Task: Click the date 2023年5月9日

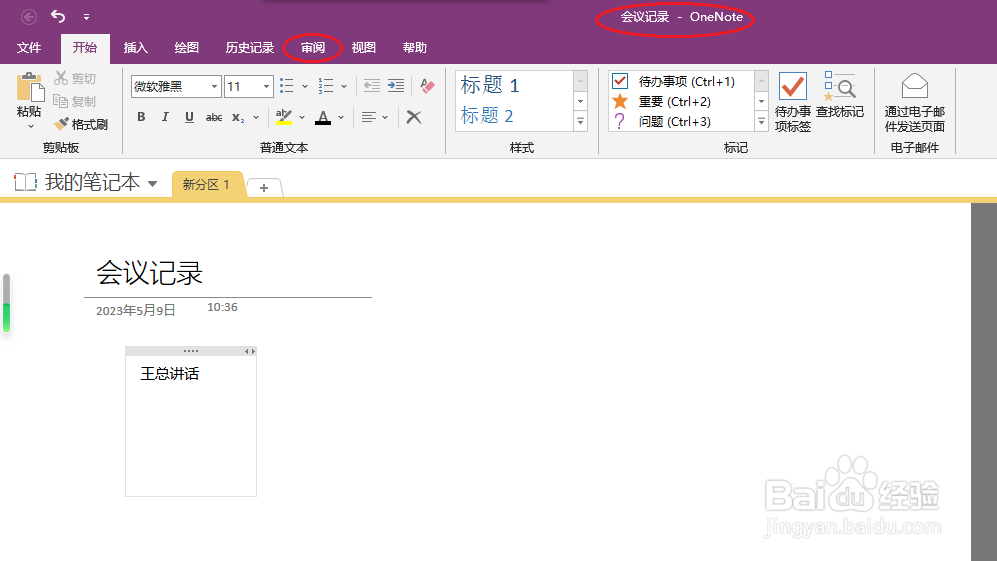Action: [135, 310]
